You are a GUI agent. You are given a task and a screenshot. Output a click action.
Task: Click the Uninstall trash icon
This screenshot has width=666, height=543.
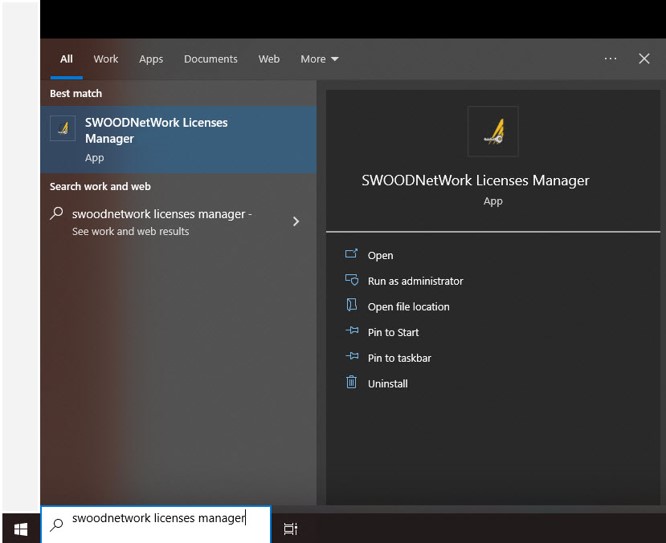pos(351,383)
